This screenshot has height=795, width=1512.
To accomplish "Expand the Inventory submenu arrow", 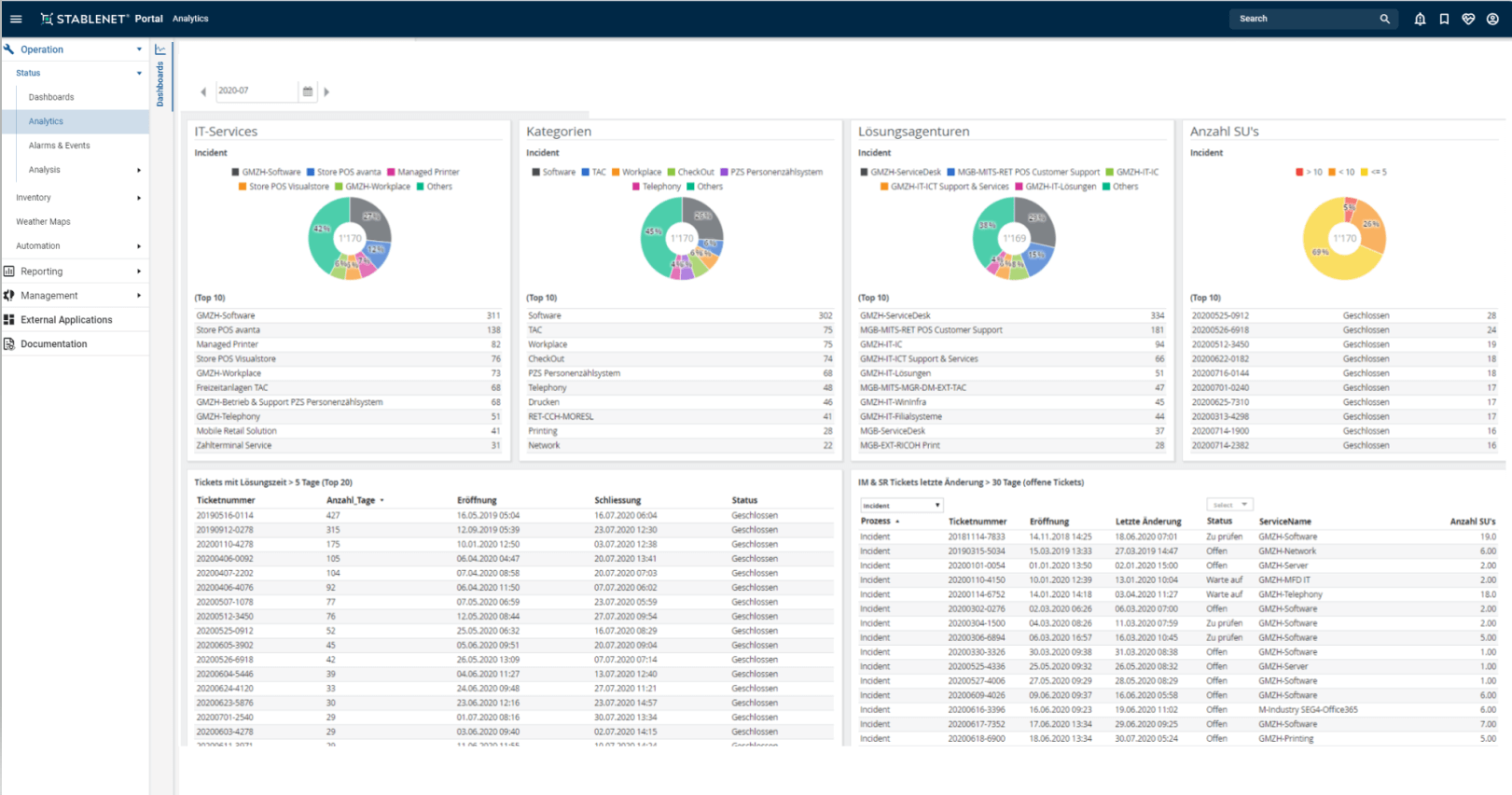I will click(139, 198).
